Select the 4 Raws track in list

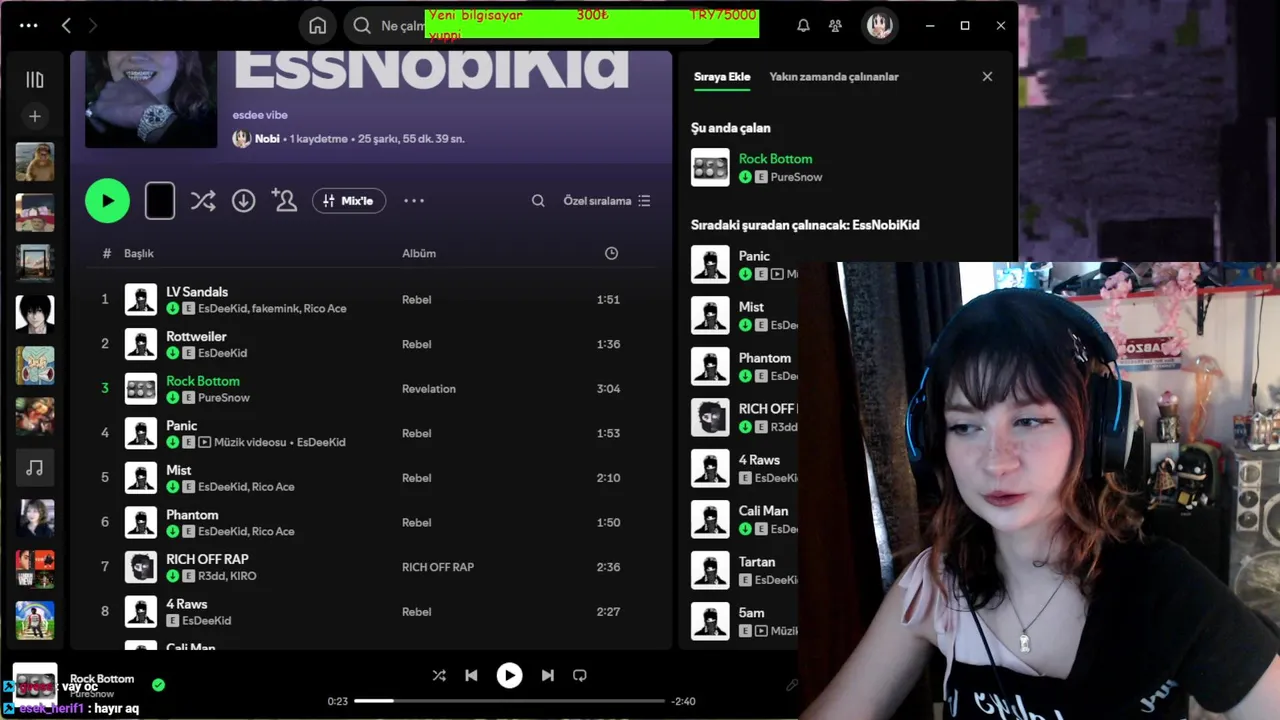coord(187,604)
